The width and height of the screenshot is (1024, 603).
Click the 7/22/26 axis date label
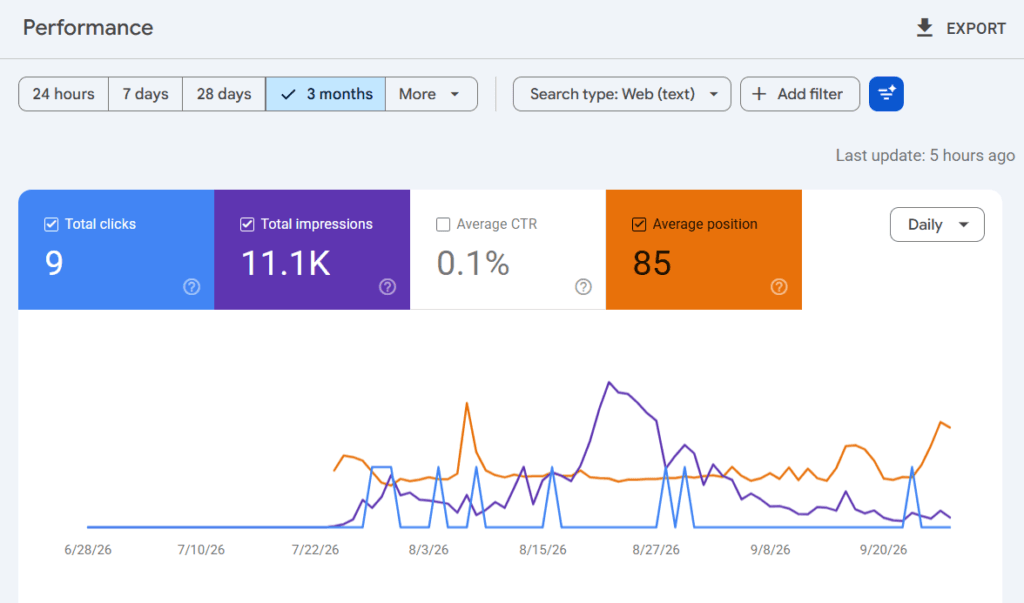tap(315, 550)
